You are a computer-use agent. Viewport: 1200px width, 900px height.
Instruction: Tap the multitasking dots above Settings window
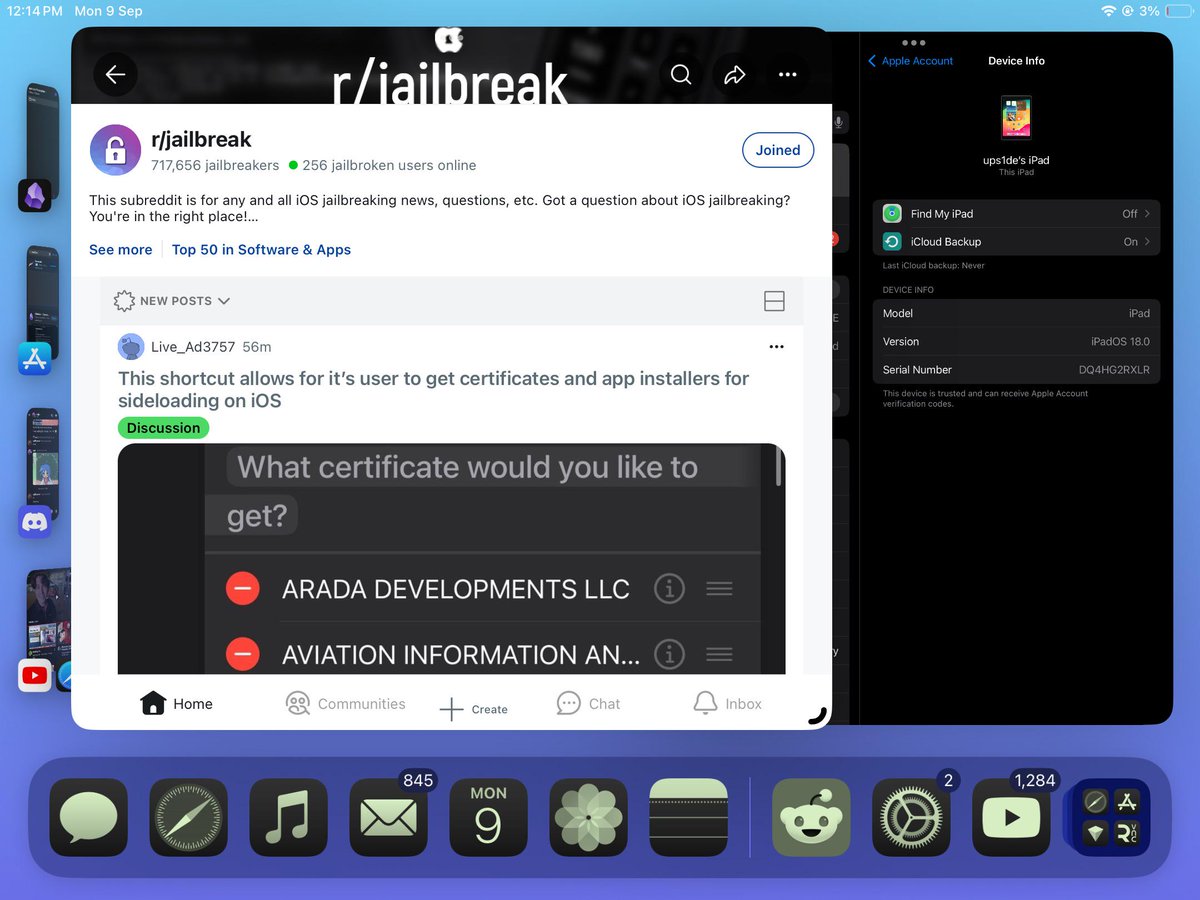913,43
